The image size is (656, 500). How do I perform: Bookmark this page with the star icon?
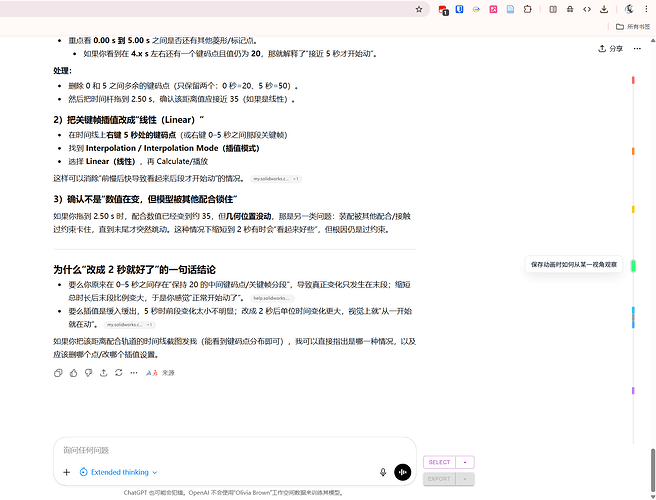pyautogui.click(x=419, y=9)
